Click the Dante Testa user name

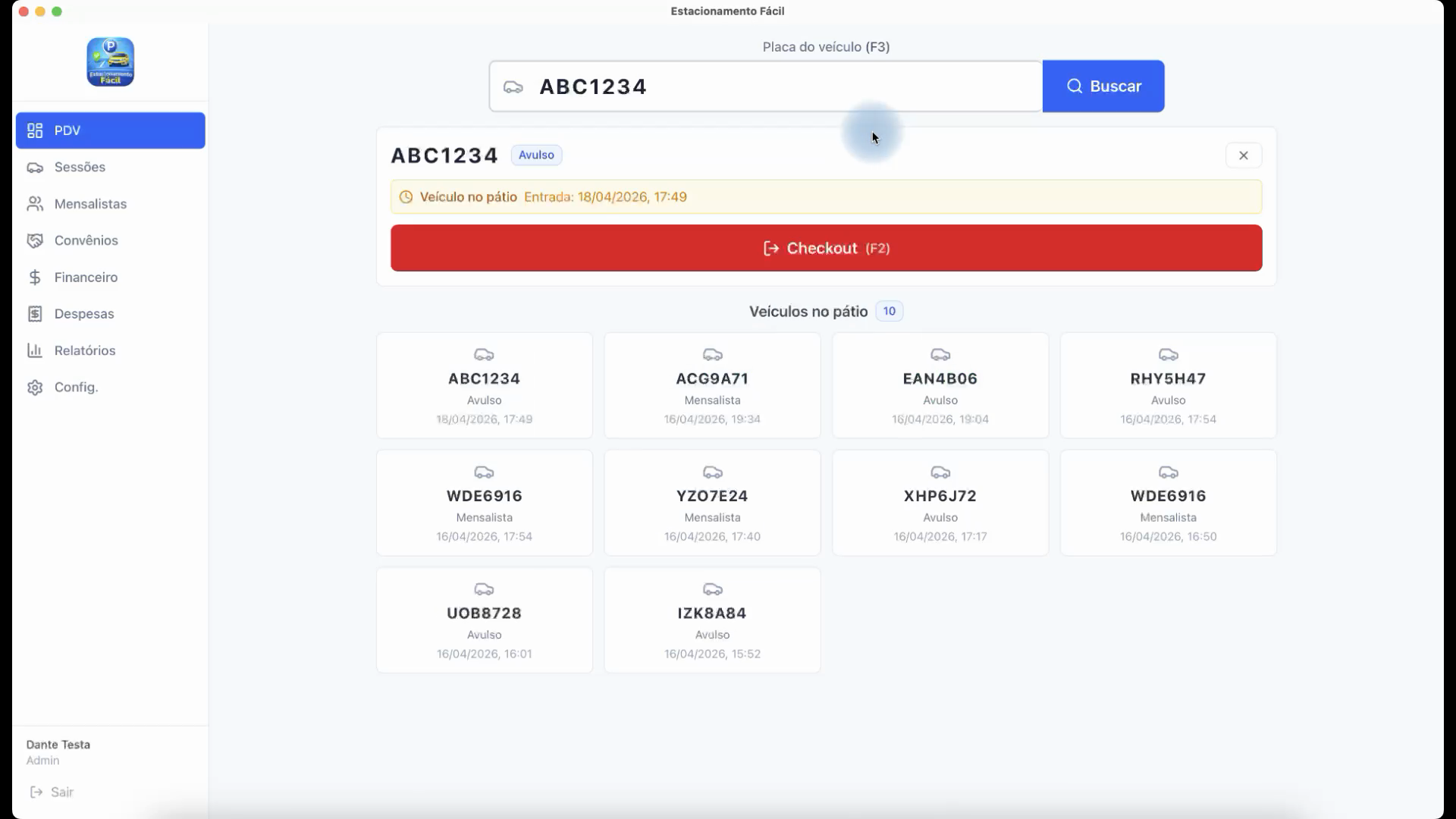click(x=58, y=745)
